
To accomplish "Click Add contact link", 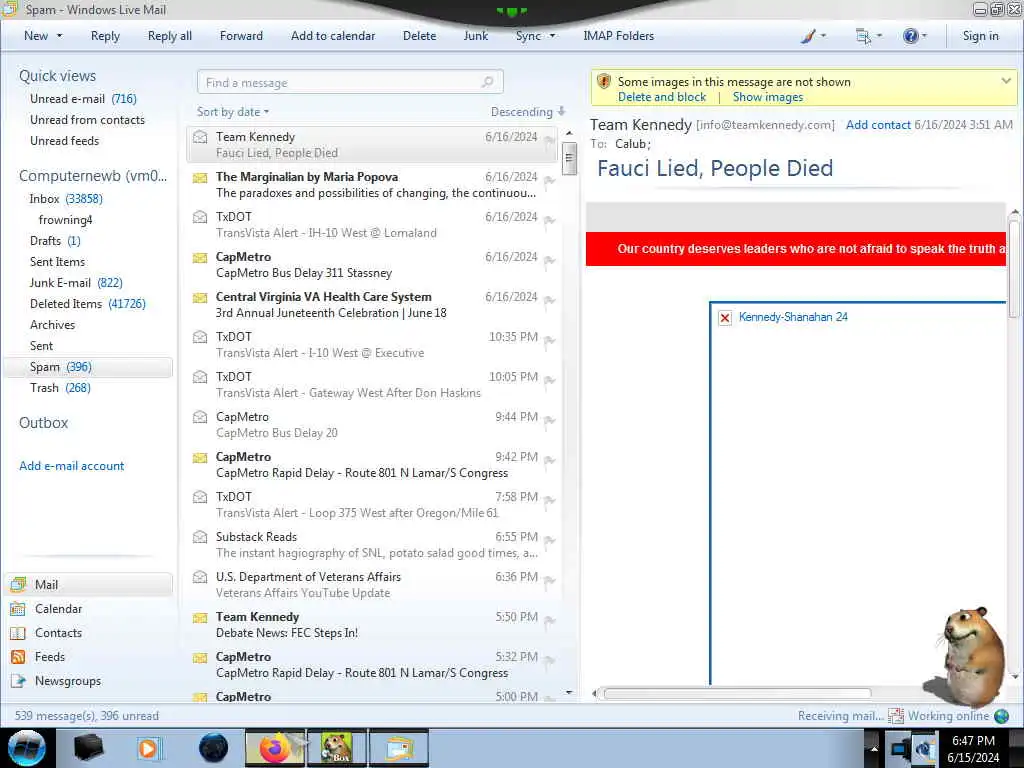I will 878,125.
